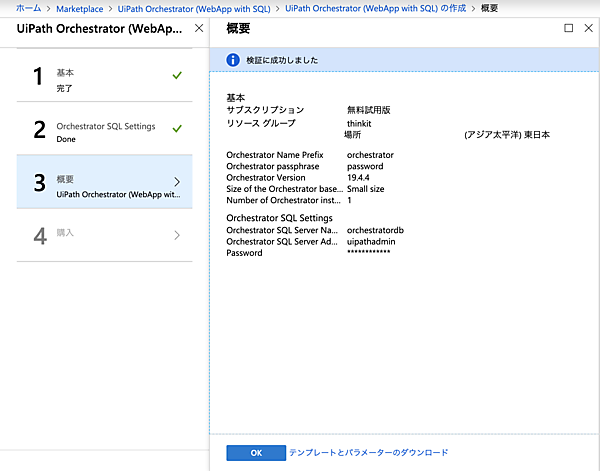Select step 3 概要 in the wizard
The image size is (600, 471).
[104, 182]
